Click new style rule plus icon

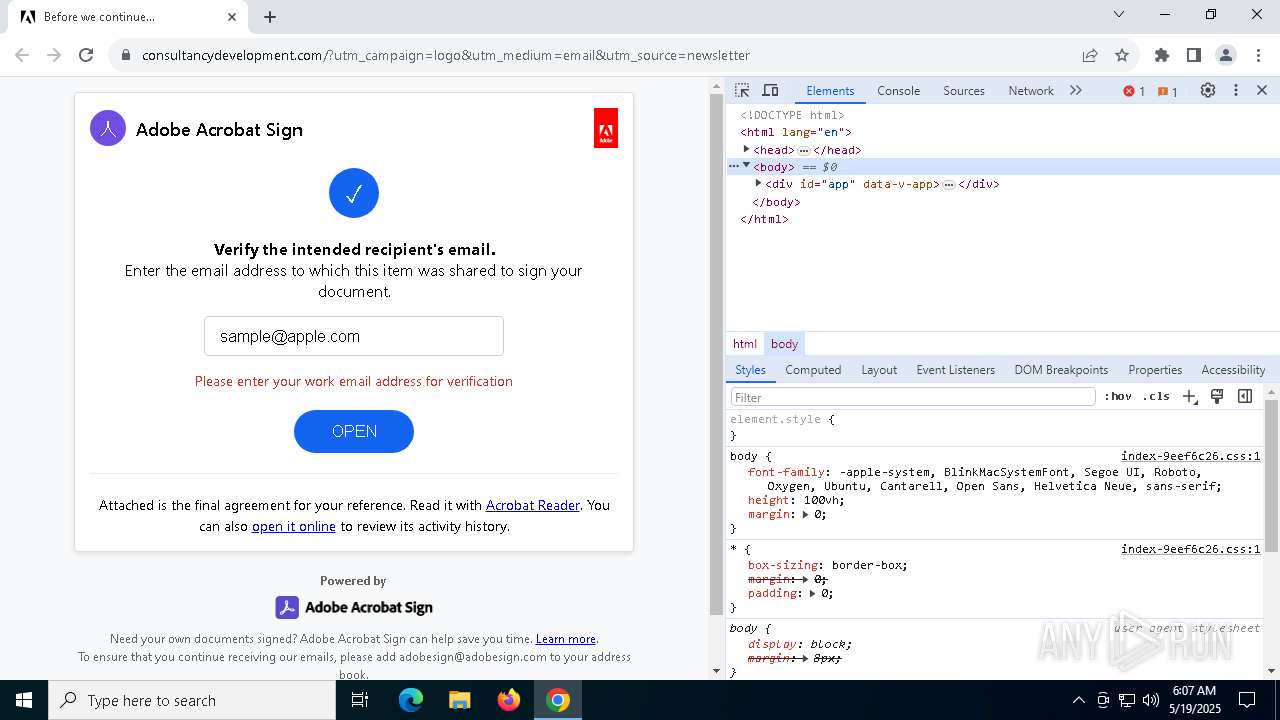click(1190, 396)
